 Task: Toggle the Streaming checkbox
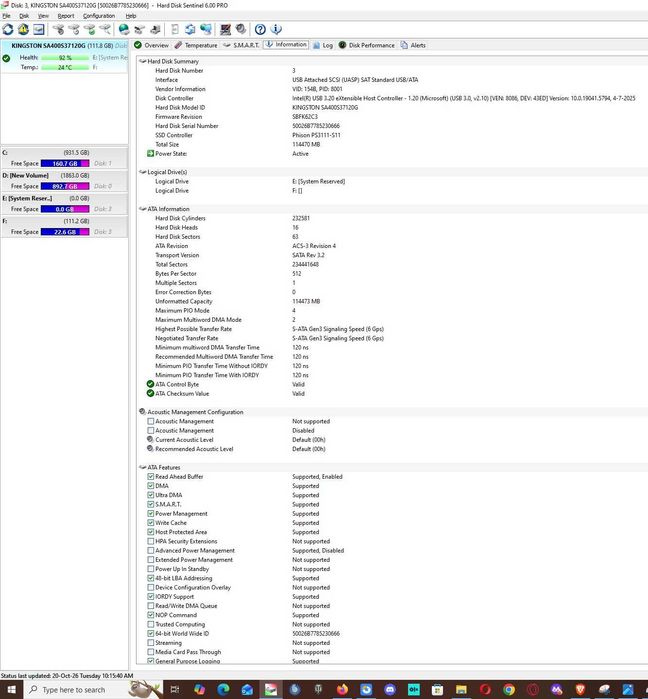click(x=151, y=642)
